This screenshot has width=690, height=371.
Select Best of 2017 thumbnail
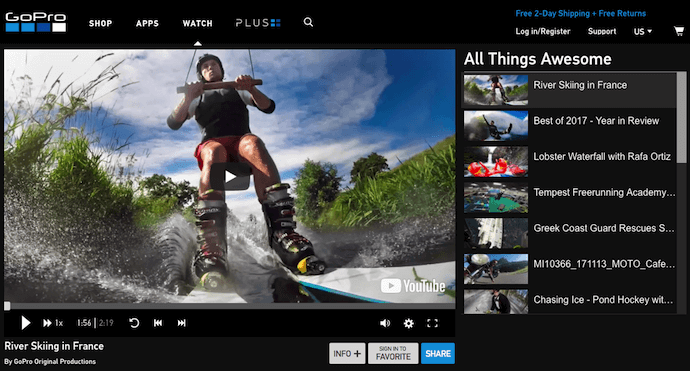click(x=496, y=126)
